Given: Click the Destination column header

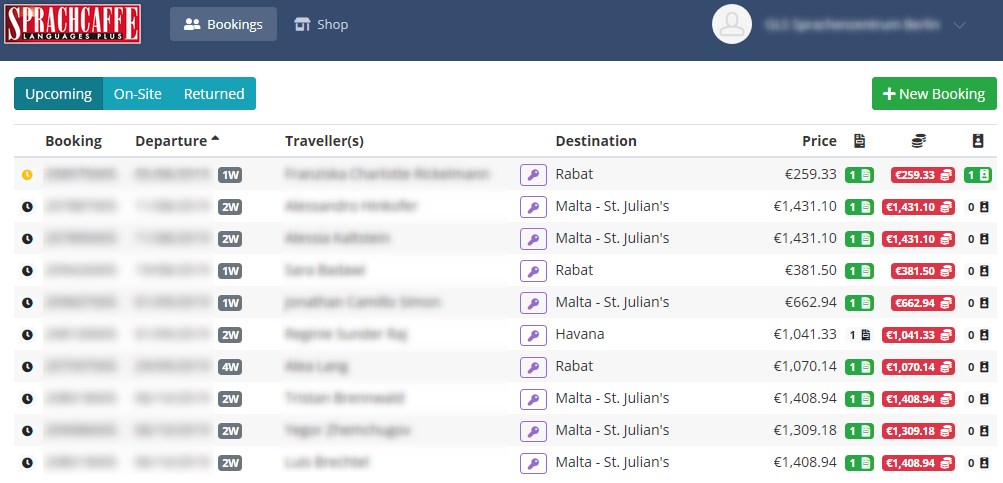Looking at the screenshot, I should (596, 141).
